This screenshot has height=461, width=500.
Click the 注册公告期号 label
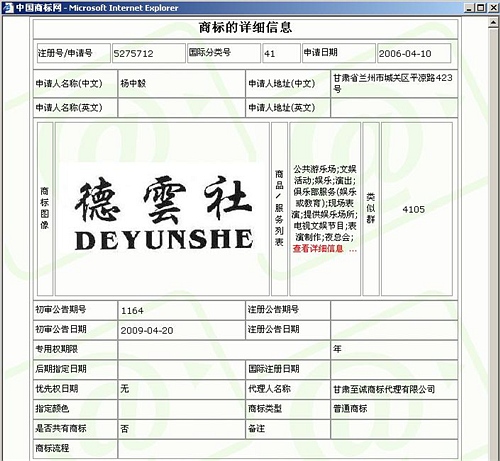[273, 309]
